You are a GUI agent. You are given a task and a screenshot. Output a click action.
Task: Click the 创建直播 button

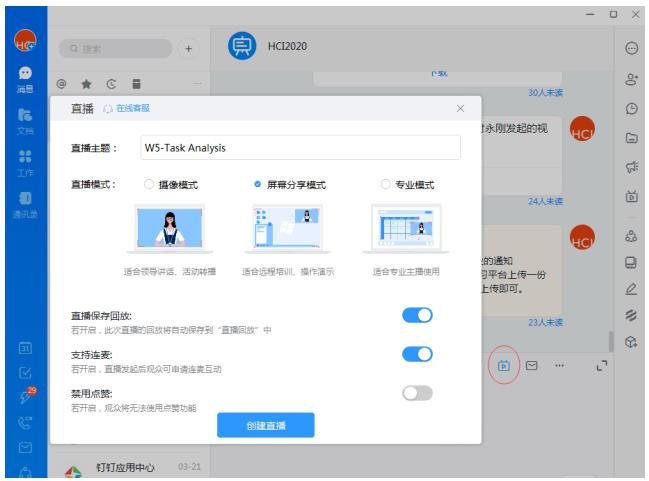(266, 425)
